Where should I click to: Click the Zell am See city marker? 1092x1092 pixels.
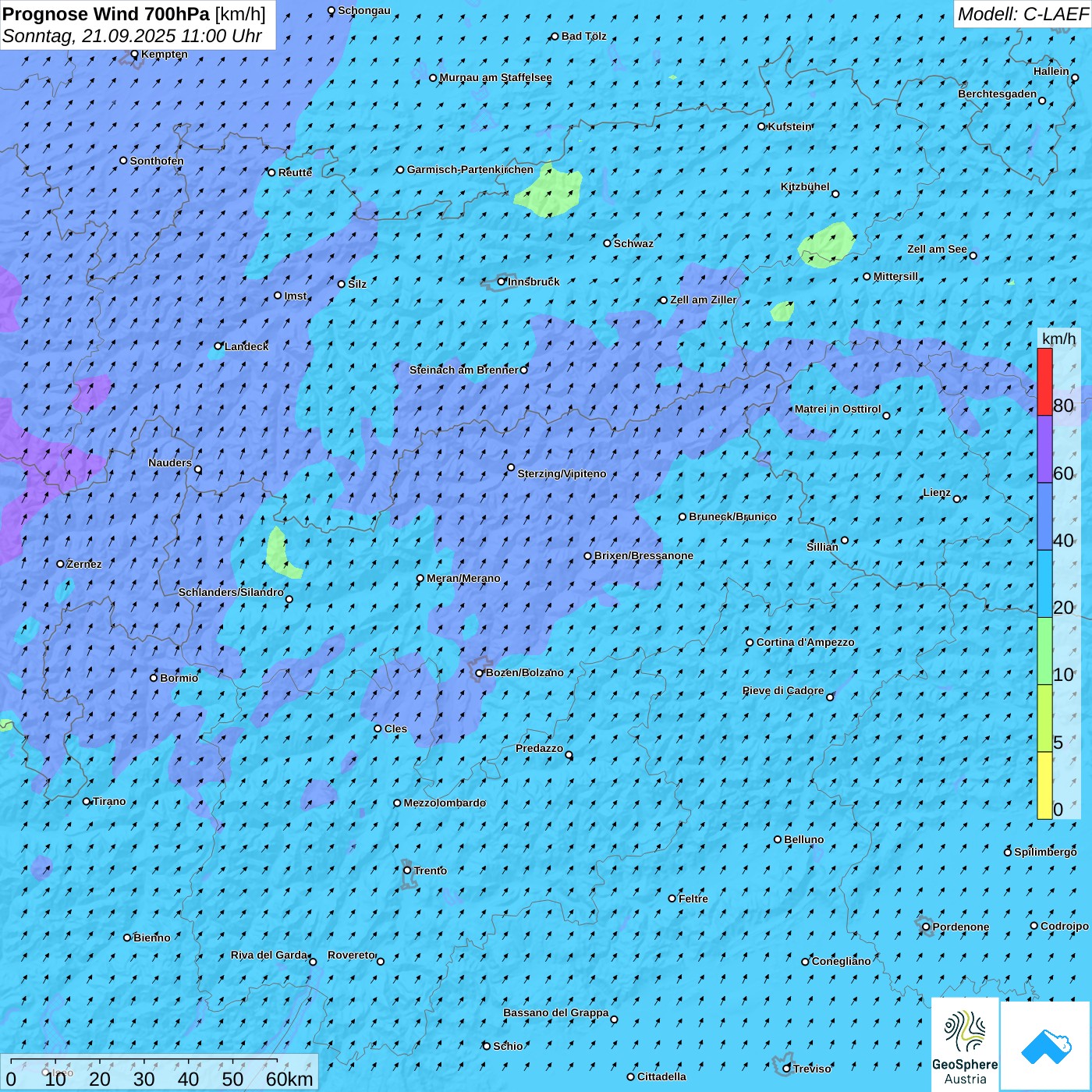point(973,256)
